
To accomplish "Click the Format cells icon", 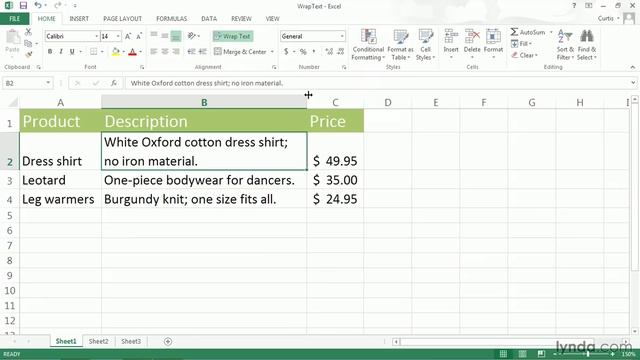I will point(493,37).
